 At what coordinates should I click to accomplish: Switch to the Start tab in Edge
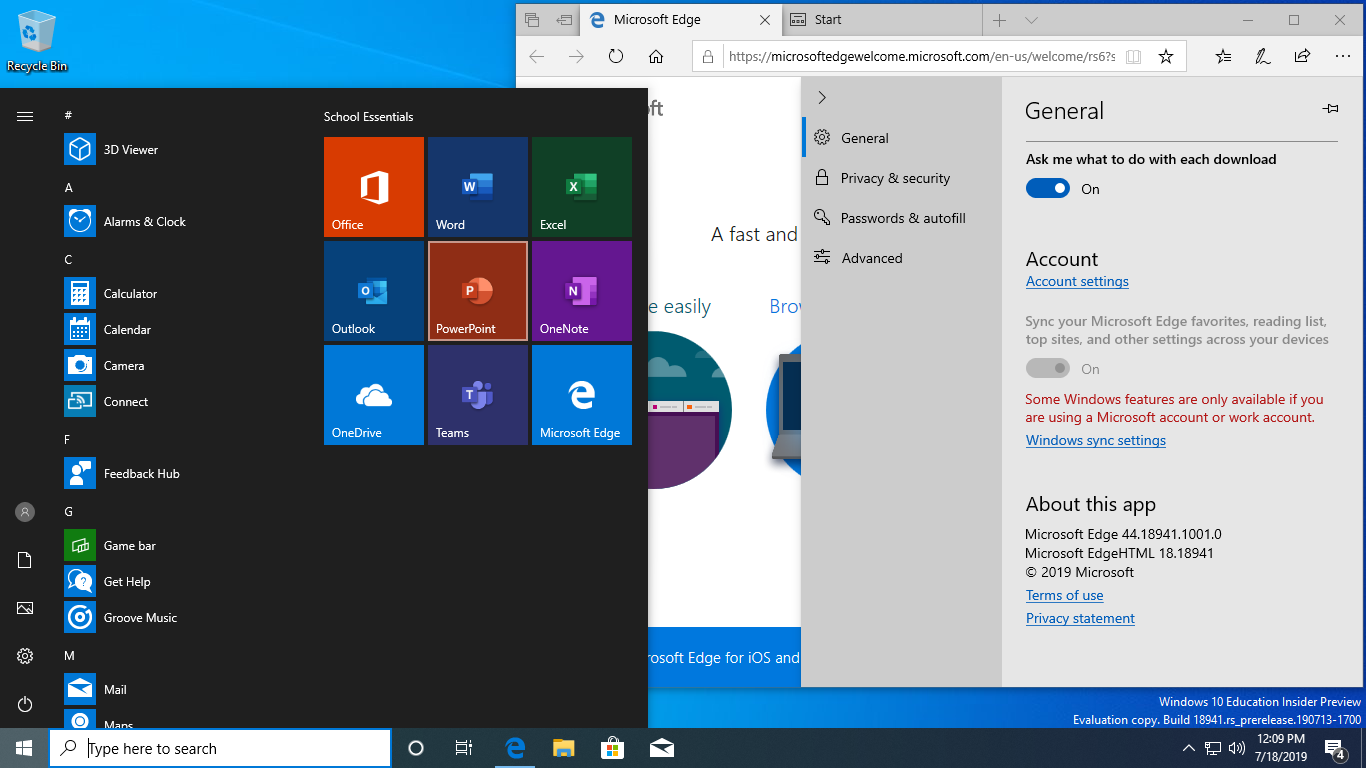[x=881, y=20]
